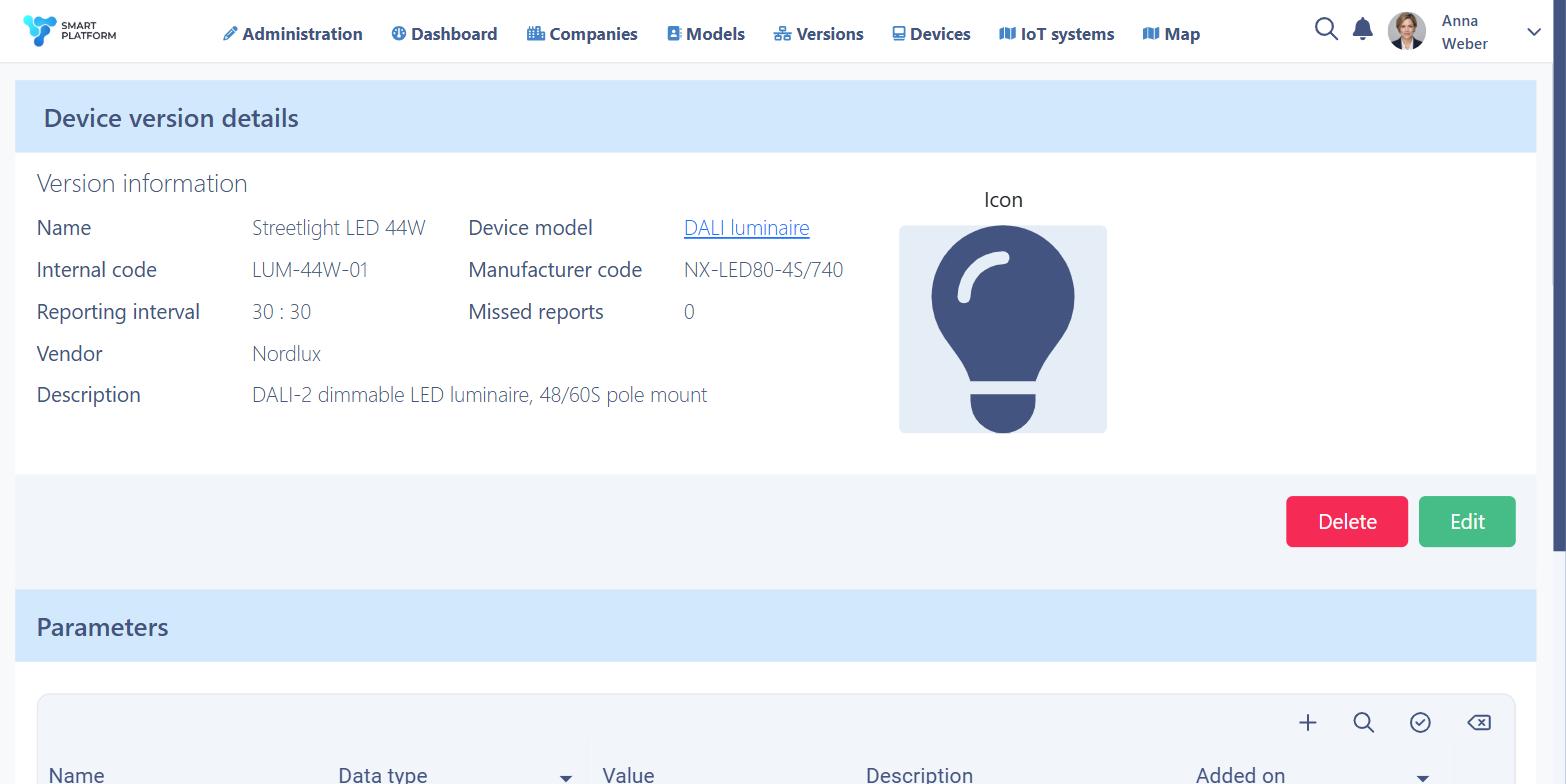Clear filters with the backspace icon

coord(1479,722)
